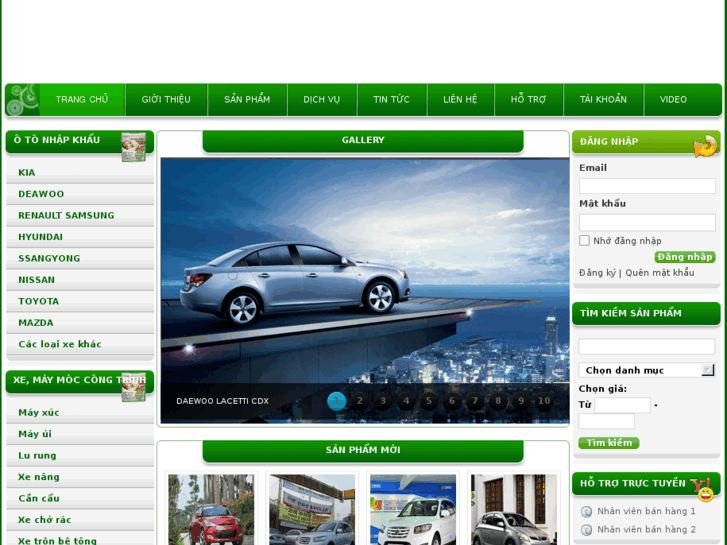Browse MAZDA cars
This screenshot has width=727, height=545.
[x=36, y=322]
